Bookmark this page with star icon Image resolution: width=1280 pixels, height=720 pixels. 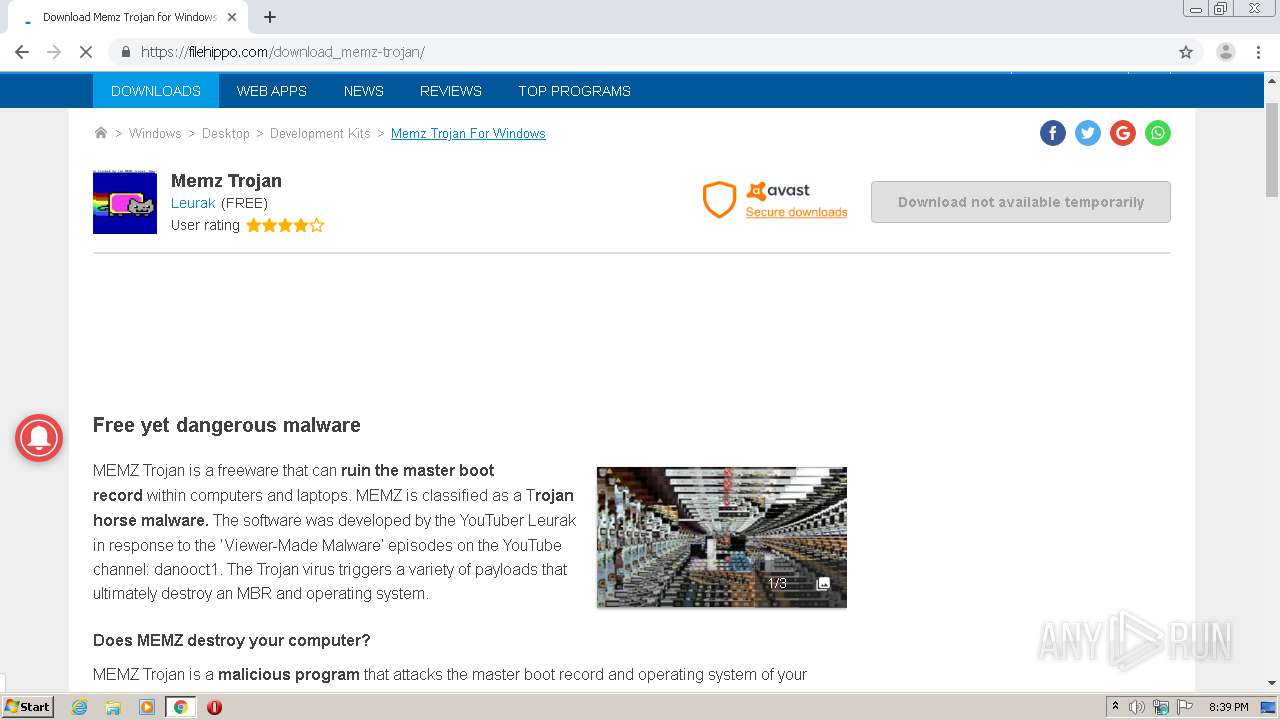click(1186, 52)
